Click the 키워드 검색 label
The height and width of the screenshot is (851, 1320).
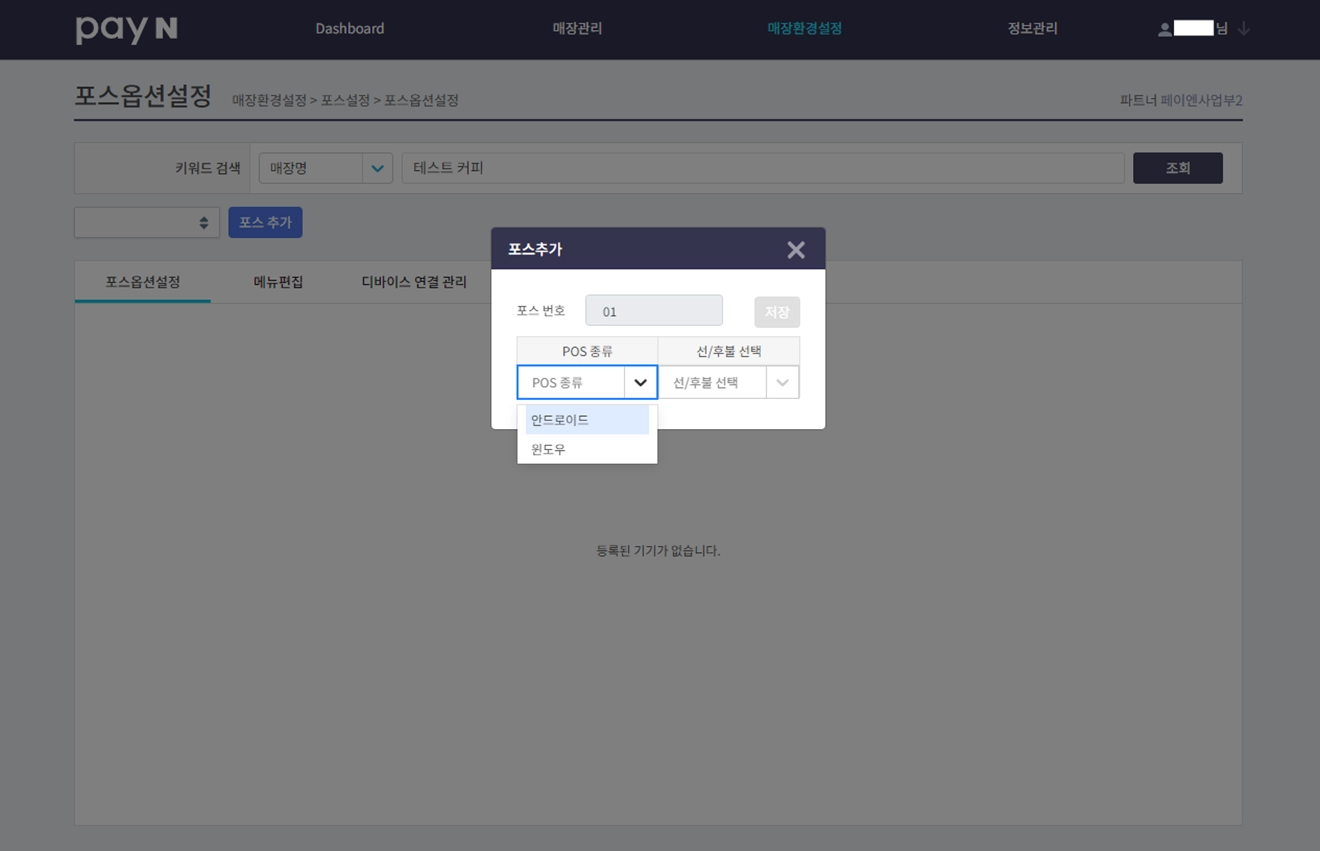pos(208,168)
